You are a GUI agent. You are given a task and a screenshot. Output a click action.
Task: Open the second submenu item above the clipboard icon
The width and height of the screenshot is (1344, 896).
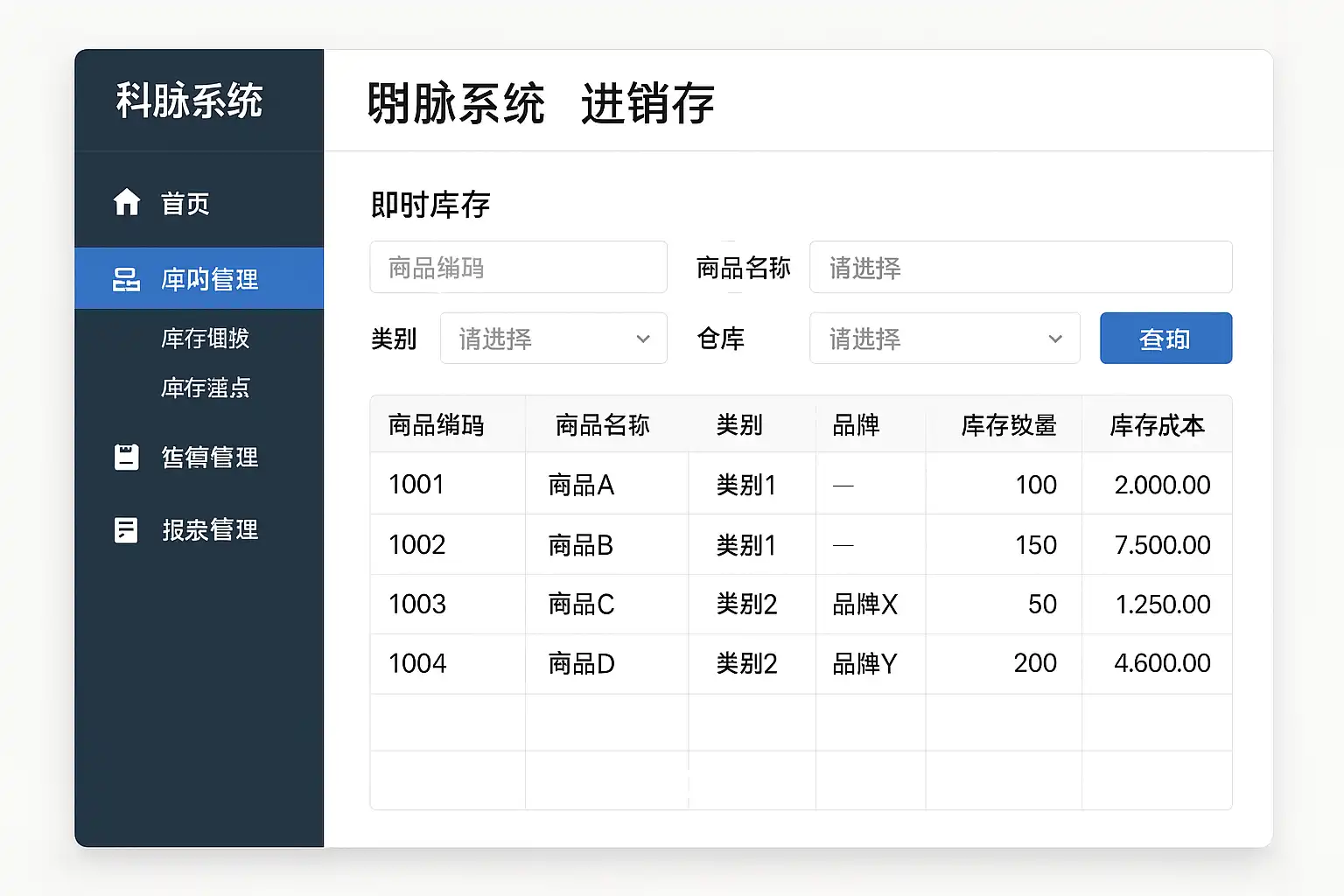tap(206, 388)
